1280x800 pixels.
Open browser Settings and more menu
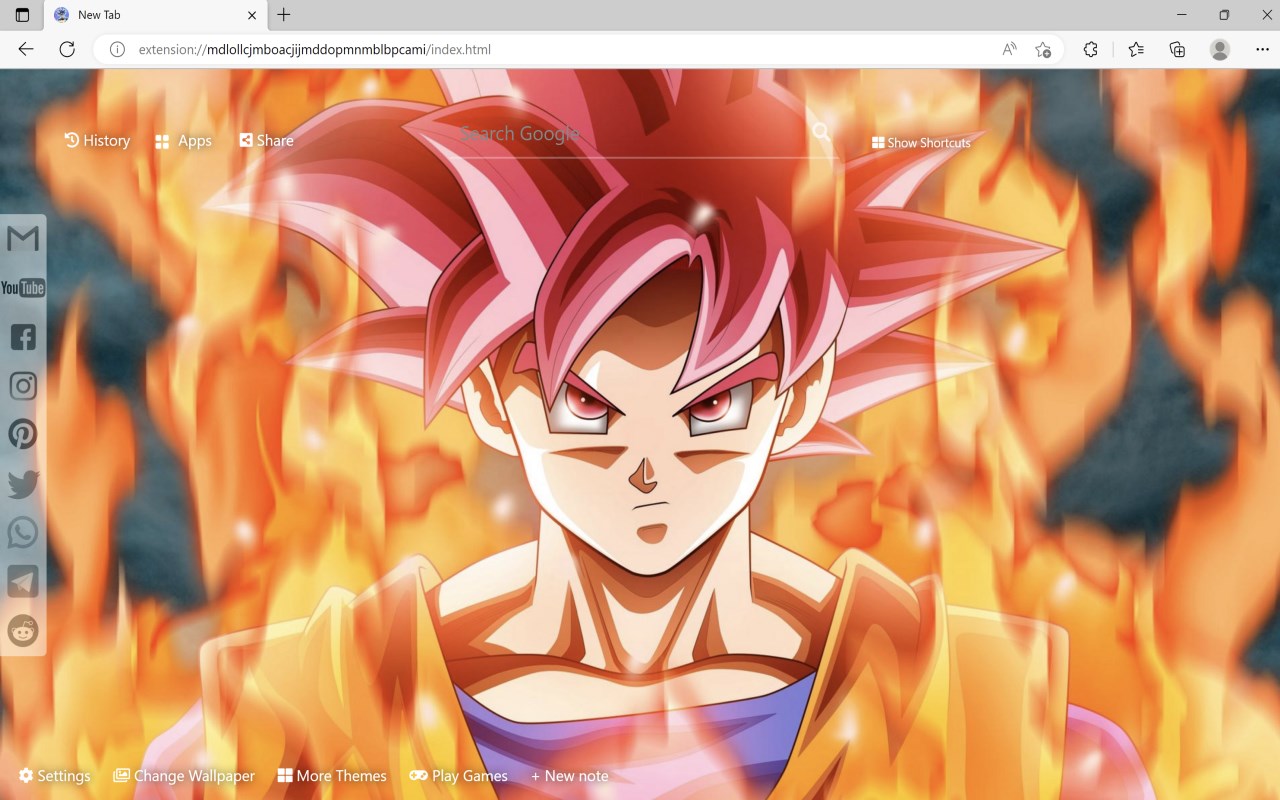tap(1262, 49)
